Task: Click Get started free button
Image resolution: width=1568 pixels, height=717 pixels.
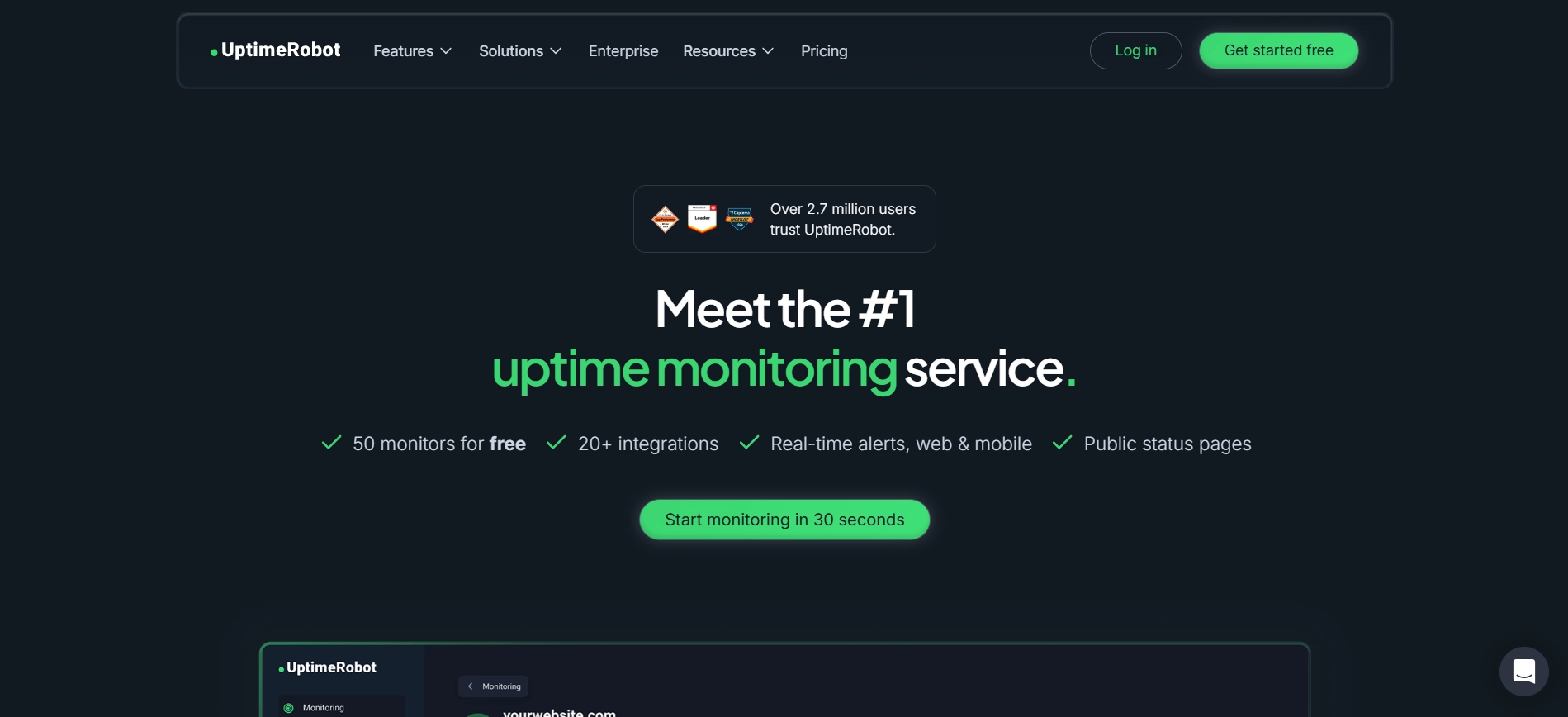Action: click(x=1278, y=50)
